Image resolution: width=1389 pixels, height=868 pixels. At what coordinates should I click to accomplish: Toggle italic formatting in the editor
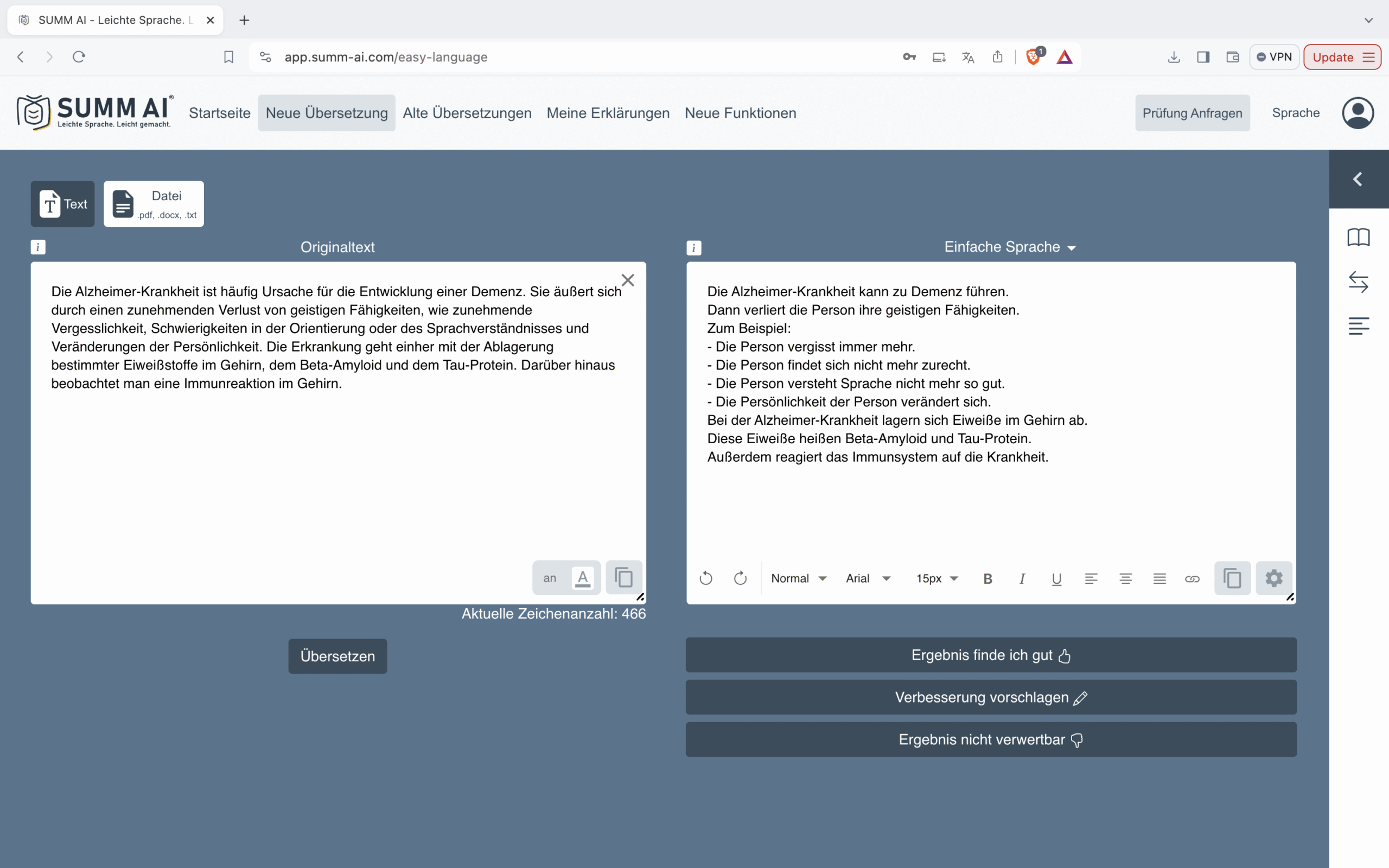click(x=1022, y=579)
